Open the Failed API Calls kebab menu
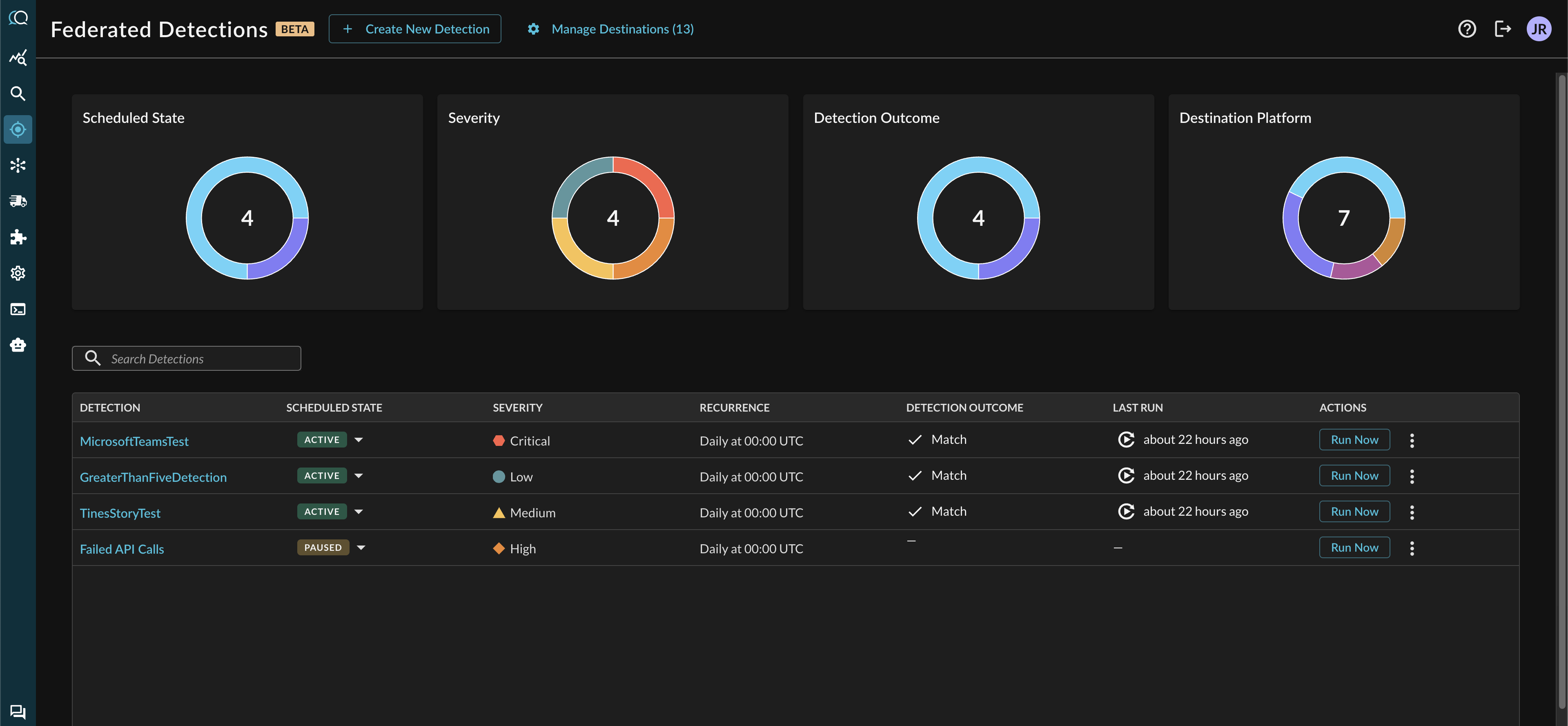Viewport: 1568px width, 726px height. [1412, 548]
